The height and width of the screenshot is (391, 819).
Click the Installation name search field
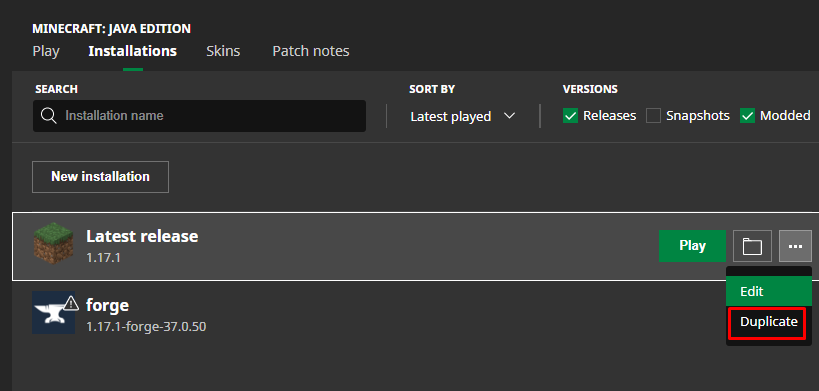pos(199,116)
